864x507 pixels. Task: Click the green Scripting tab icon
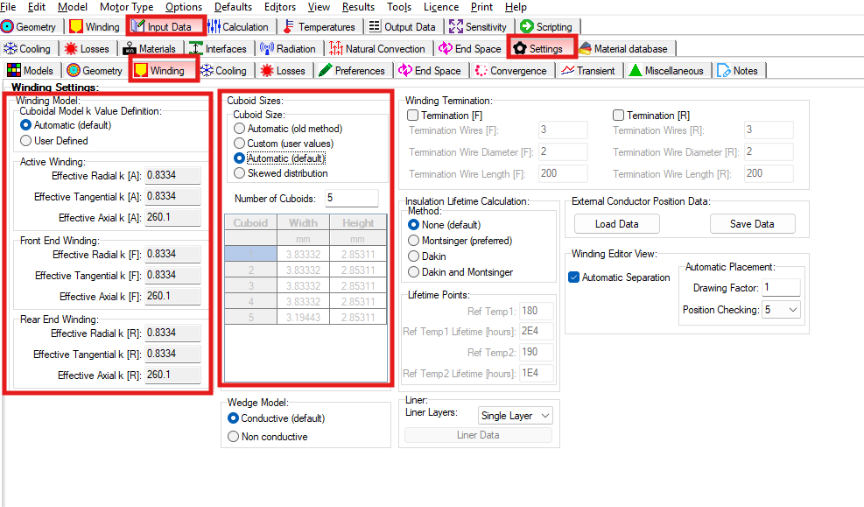coord(526,27)
